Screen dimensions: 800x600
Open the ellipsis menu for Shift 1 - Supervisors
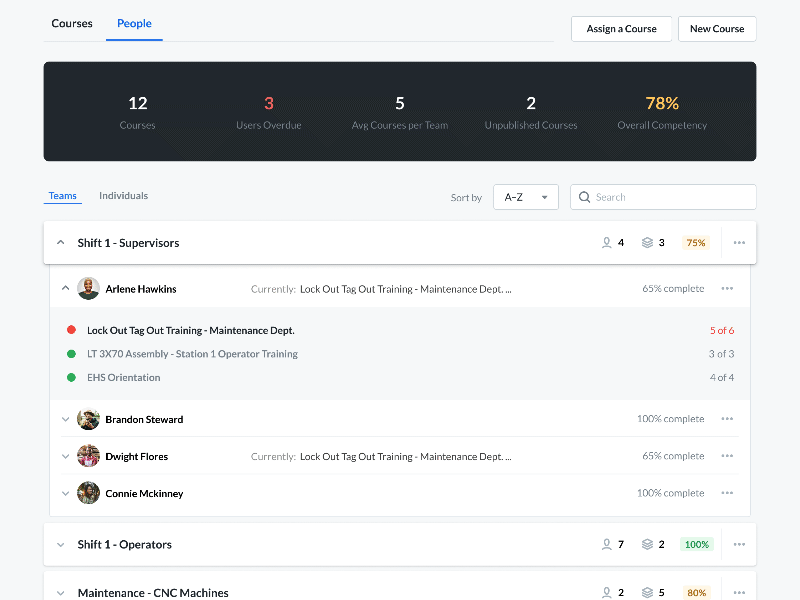point(739,242)
